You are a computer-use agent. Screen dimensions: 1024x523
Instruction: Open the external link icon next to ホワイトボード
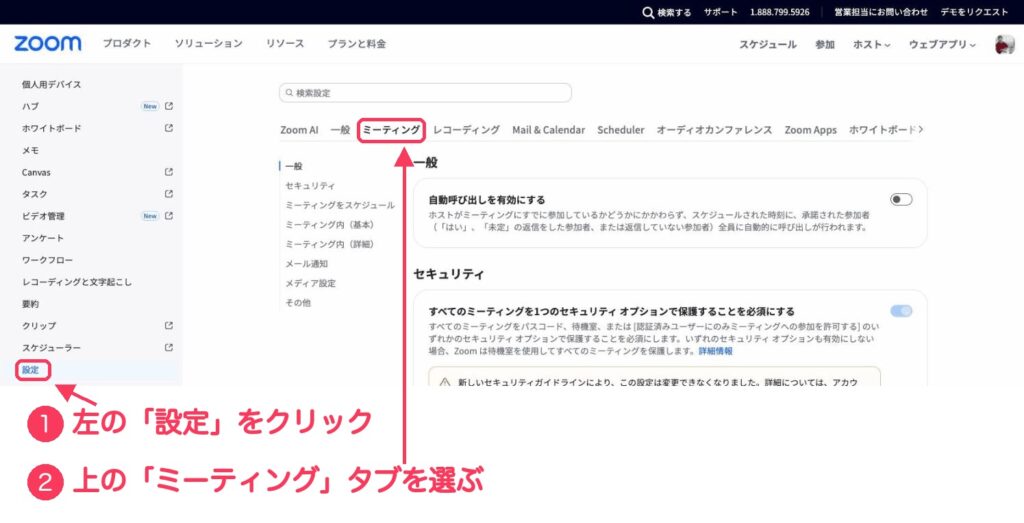click(x=169, y=128)
